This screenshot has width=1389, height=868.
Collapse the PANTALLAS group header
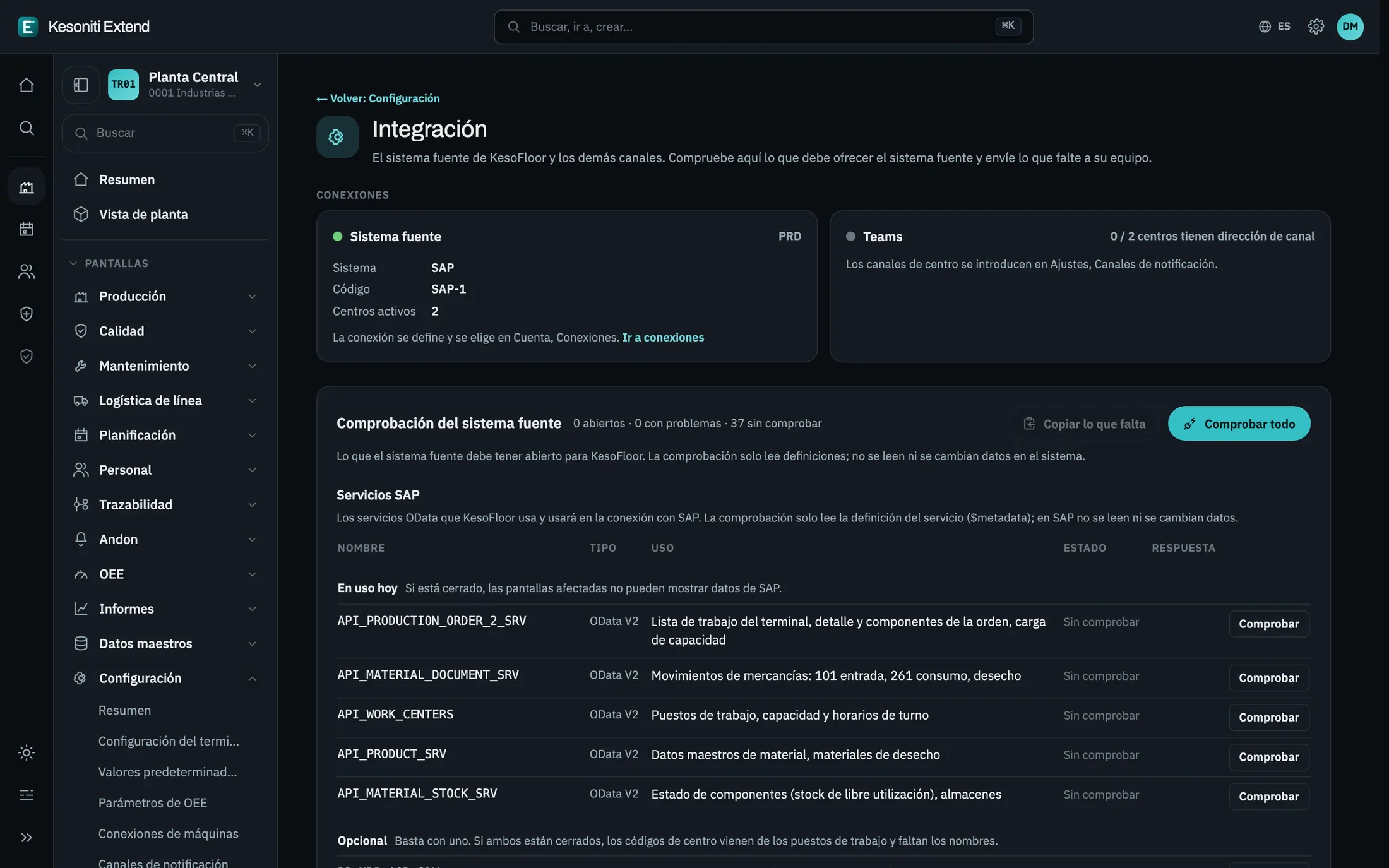[x=109, y=263]
